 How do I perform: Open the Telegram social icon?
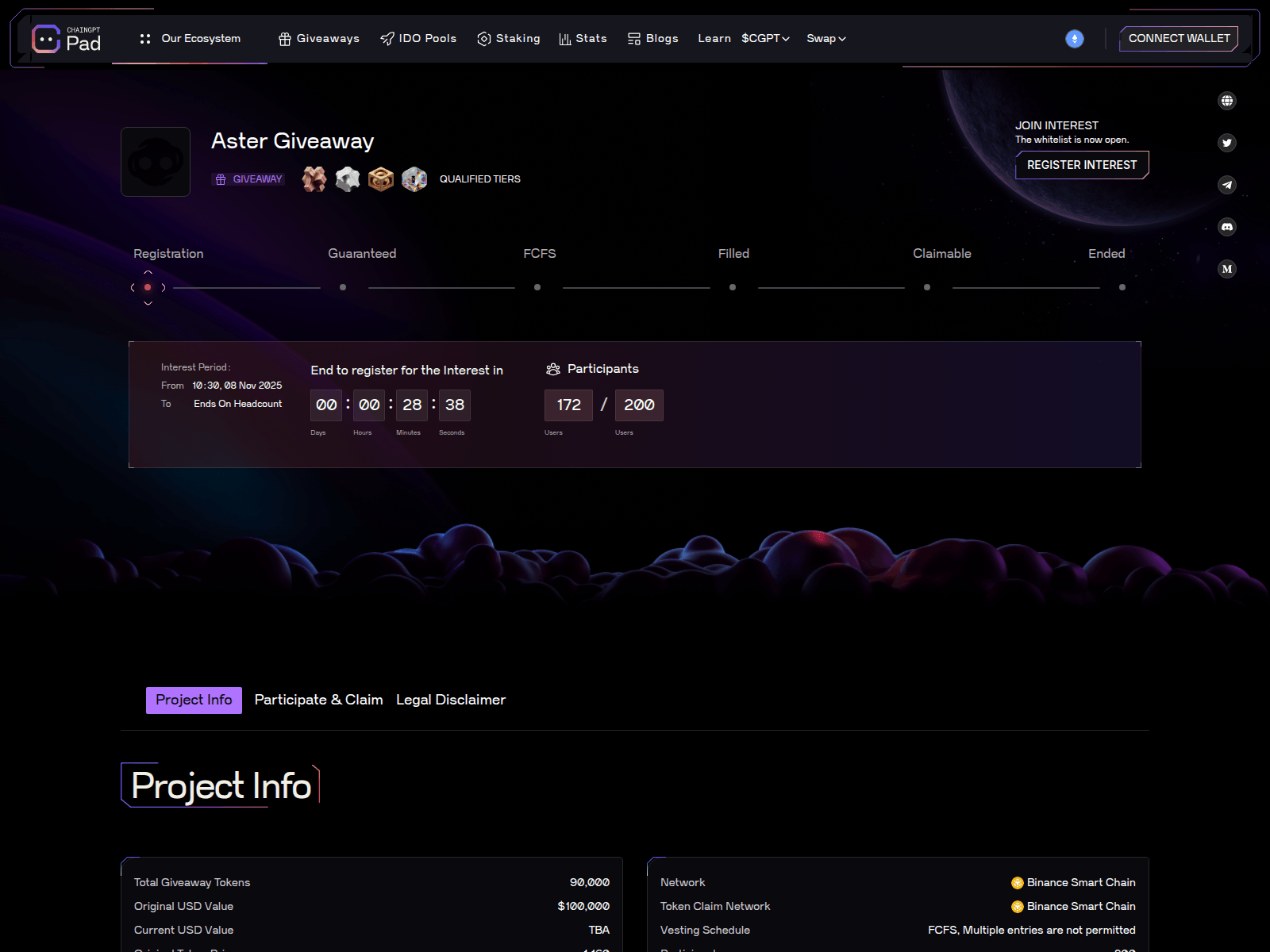pos(1227,185)
